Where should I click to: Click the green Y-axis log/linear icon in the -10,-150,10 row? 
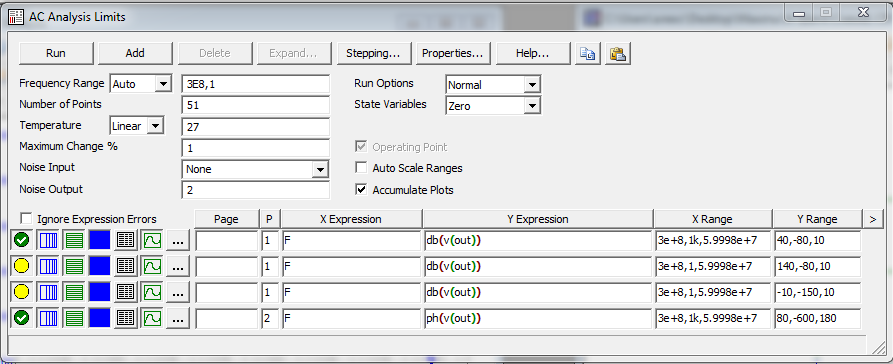tap(73, 292)
